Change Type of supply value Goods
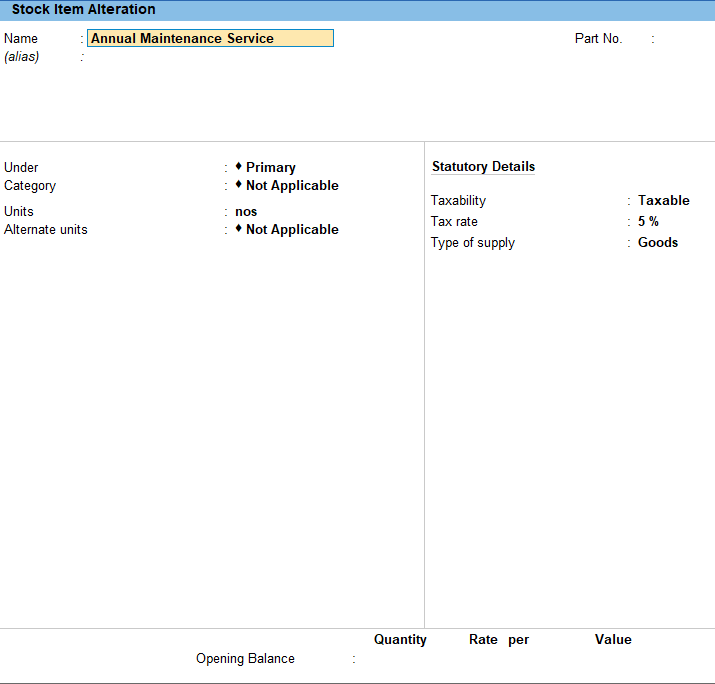Viewport: 715px width, 684px height. point(658,243)
